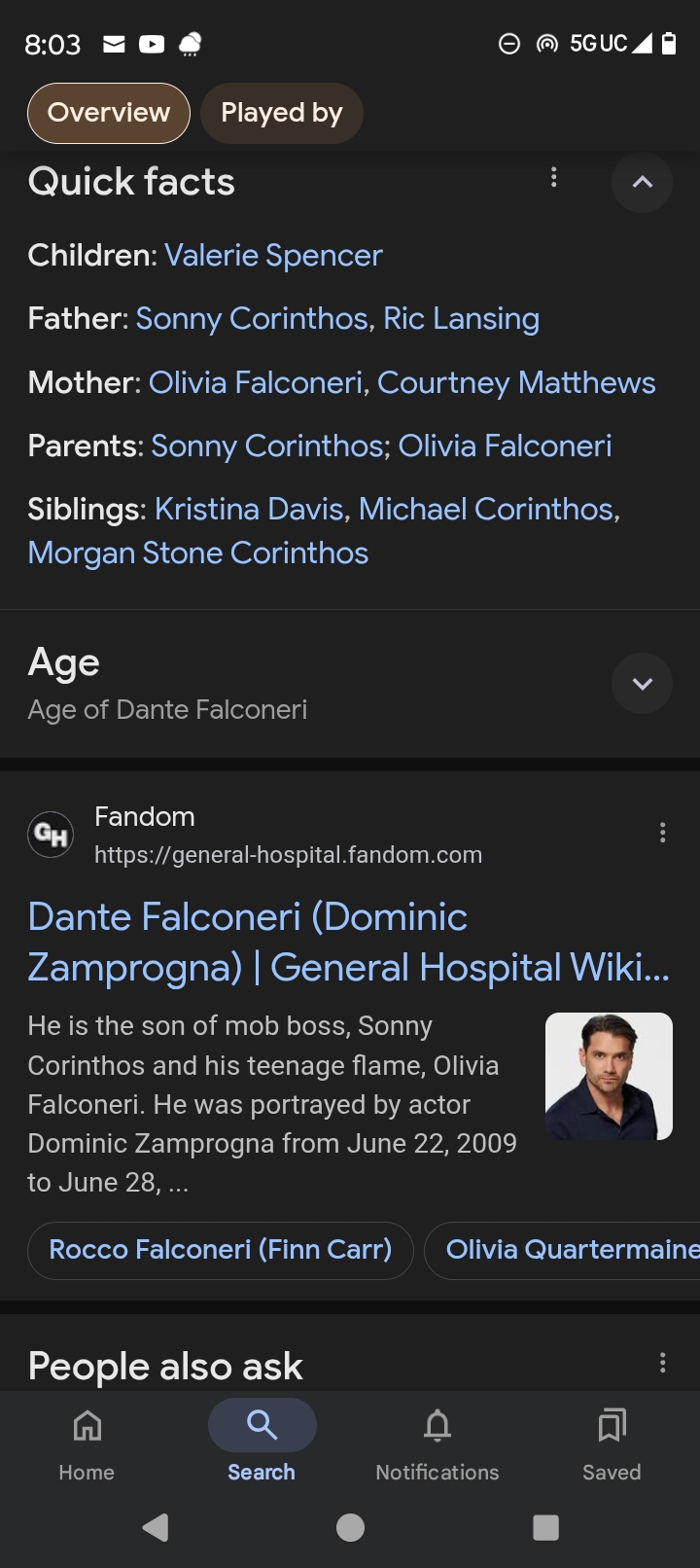Open the Saved bookmarks icon
Viewport: 700px width, 1568px height.
tap(612, 1426)
